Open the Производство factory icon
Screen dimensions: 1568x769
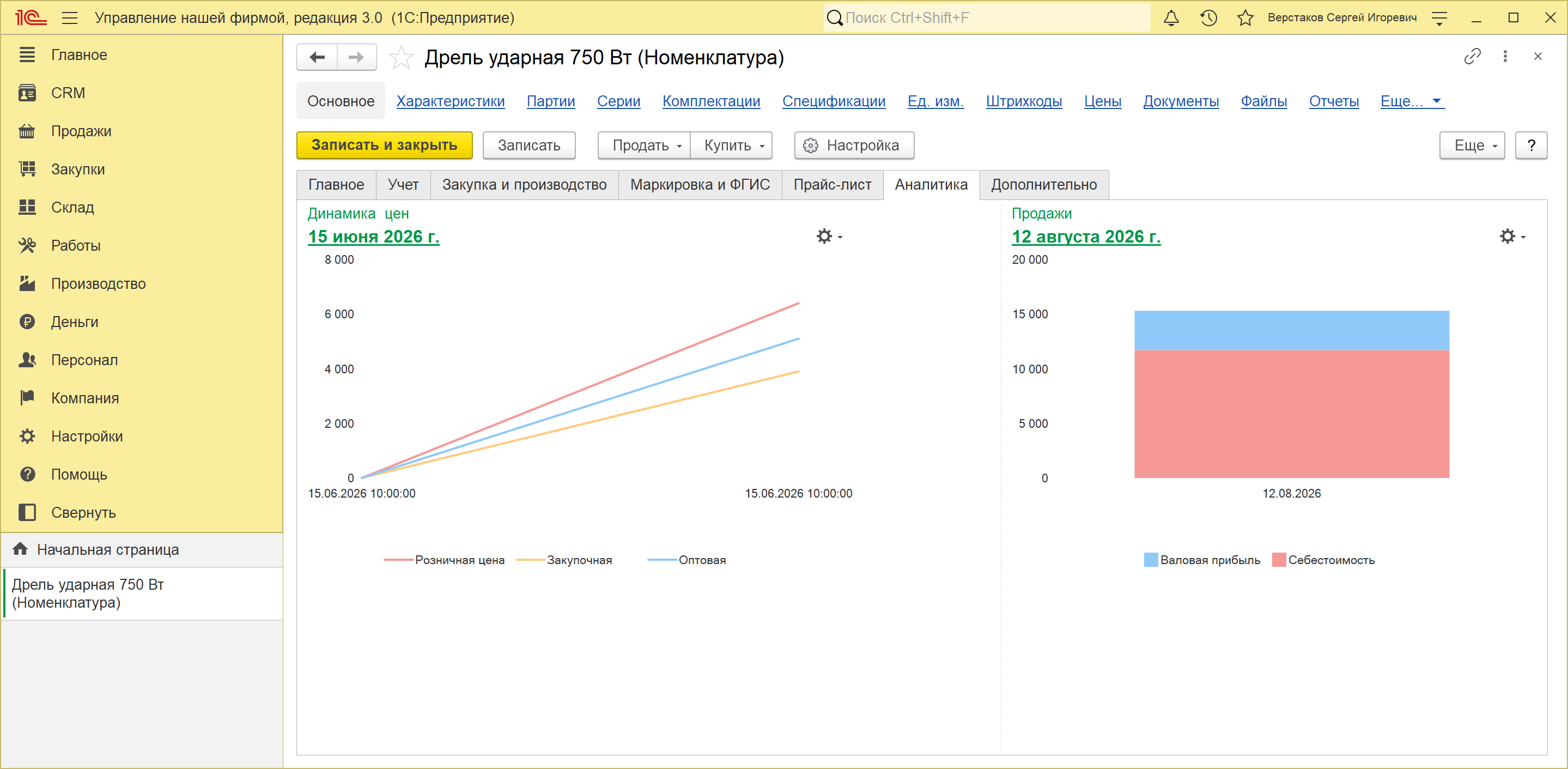(27, 284)
